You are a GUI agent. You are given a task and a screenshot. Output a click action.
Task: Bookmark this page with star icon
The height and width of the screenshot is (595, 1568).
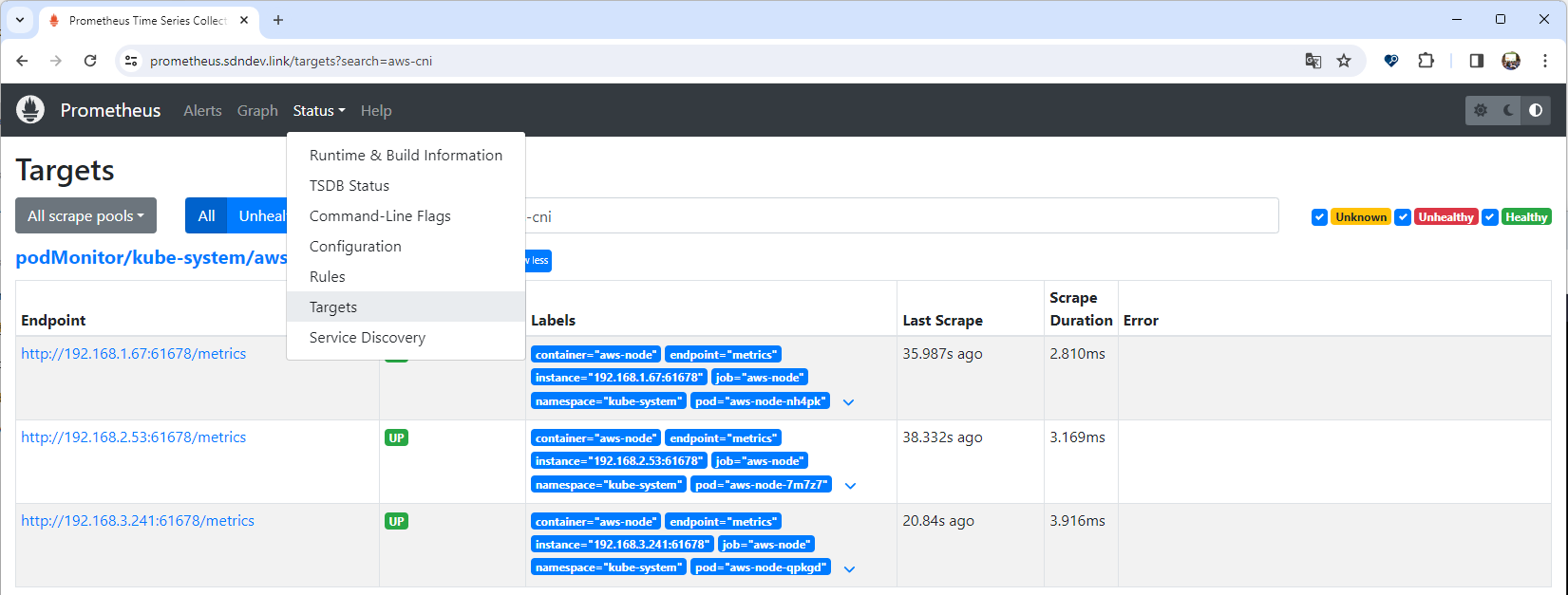(1344, 61)
